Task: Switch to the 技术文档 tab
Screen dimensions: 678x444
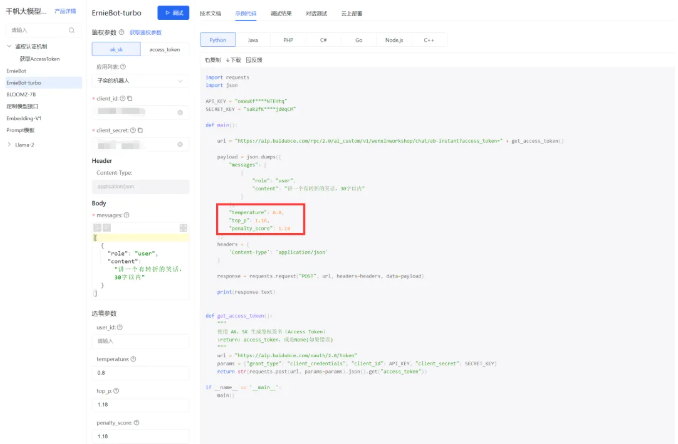Action: tap(210, 13)
